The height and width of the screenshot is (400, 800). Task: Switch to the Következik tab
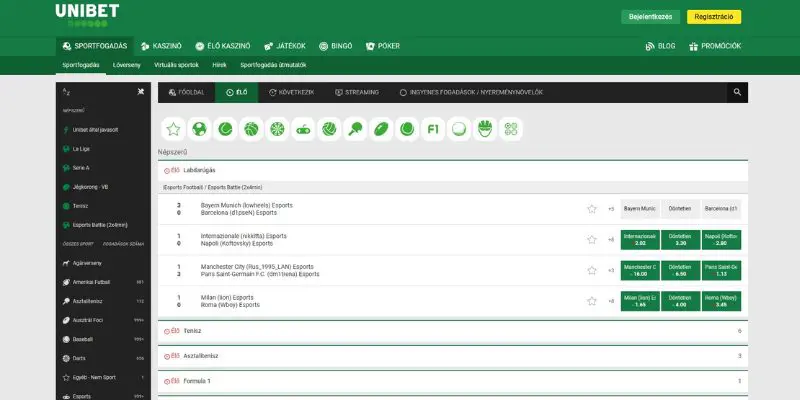click(292, 92)
